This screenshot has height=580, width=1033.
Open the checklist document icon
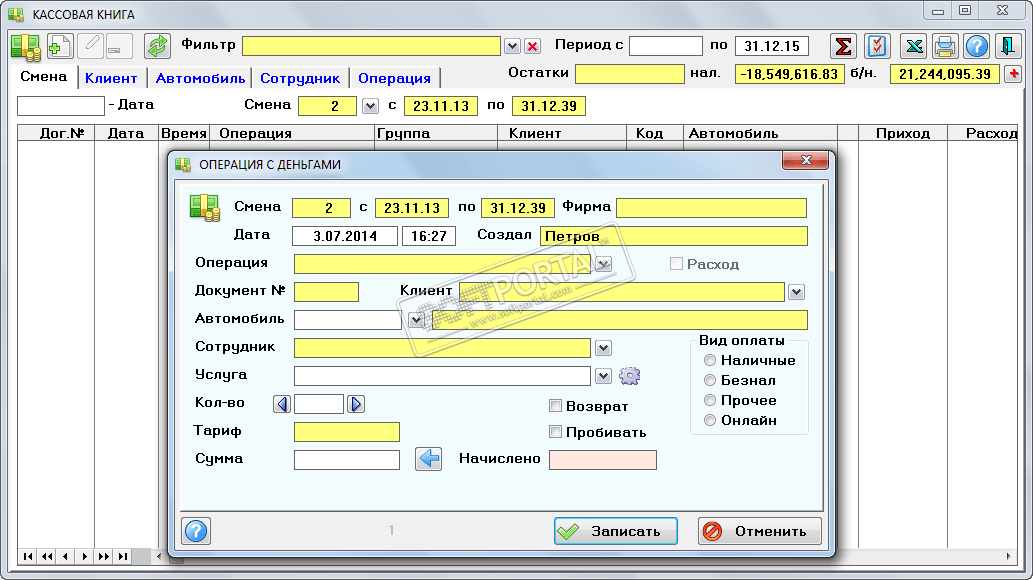877,47
